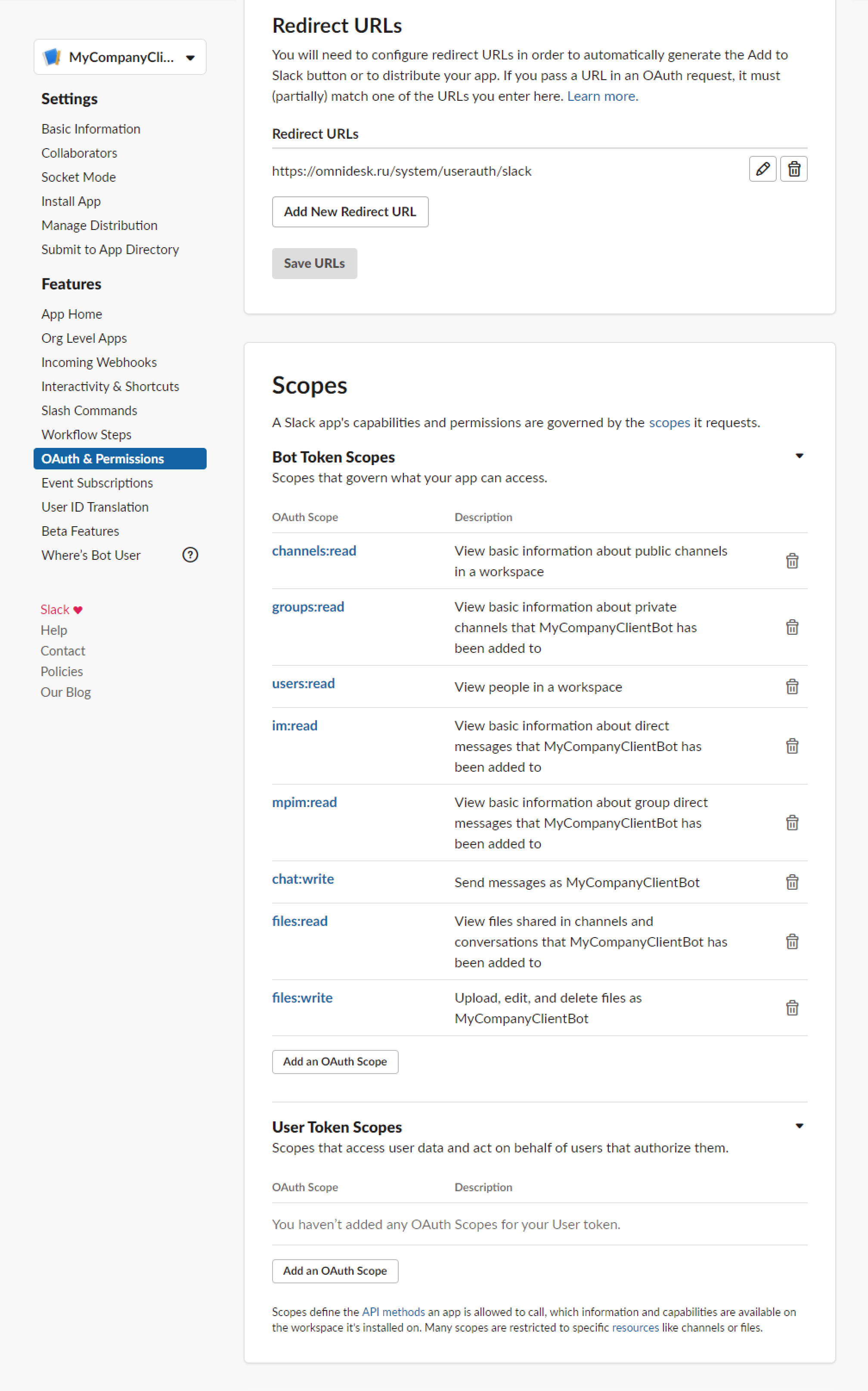Image resolution: width=868 pixels, height=1391 pixels.
Task: Open the Help footer link
Action: [x=54, y=630]
